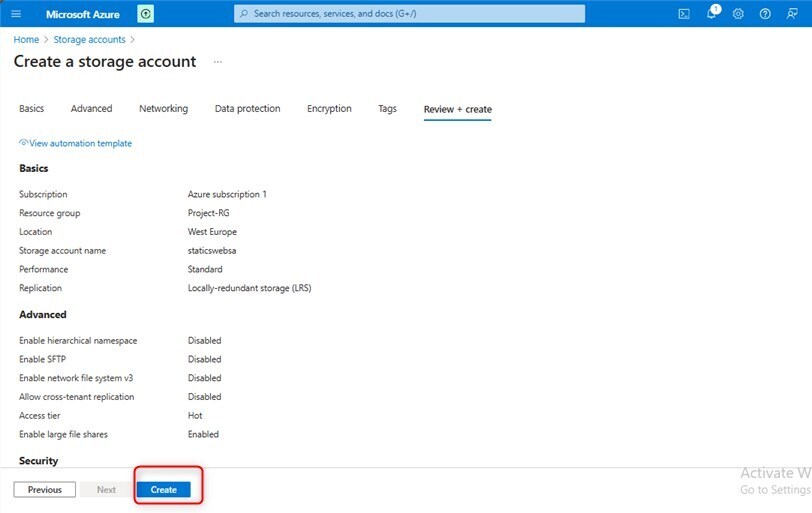
Task: Click the Copilot icon beside Microsoft Azure
Action: click(146, 14)
